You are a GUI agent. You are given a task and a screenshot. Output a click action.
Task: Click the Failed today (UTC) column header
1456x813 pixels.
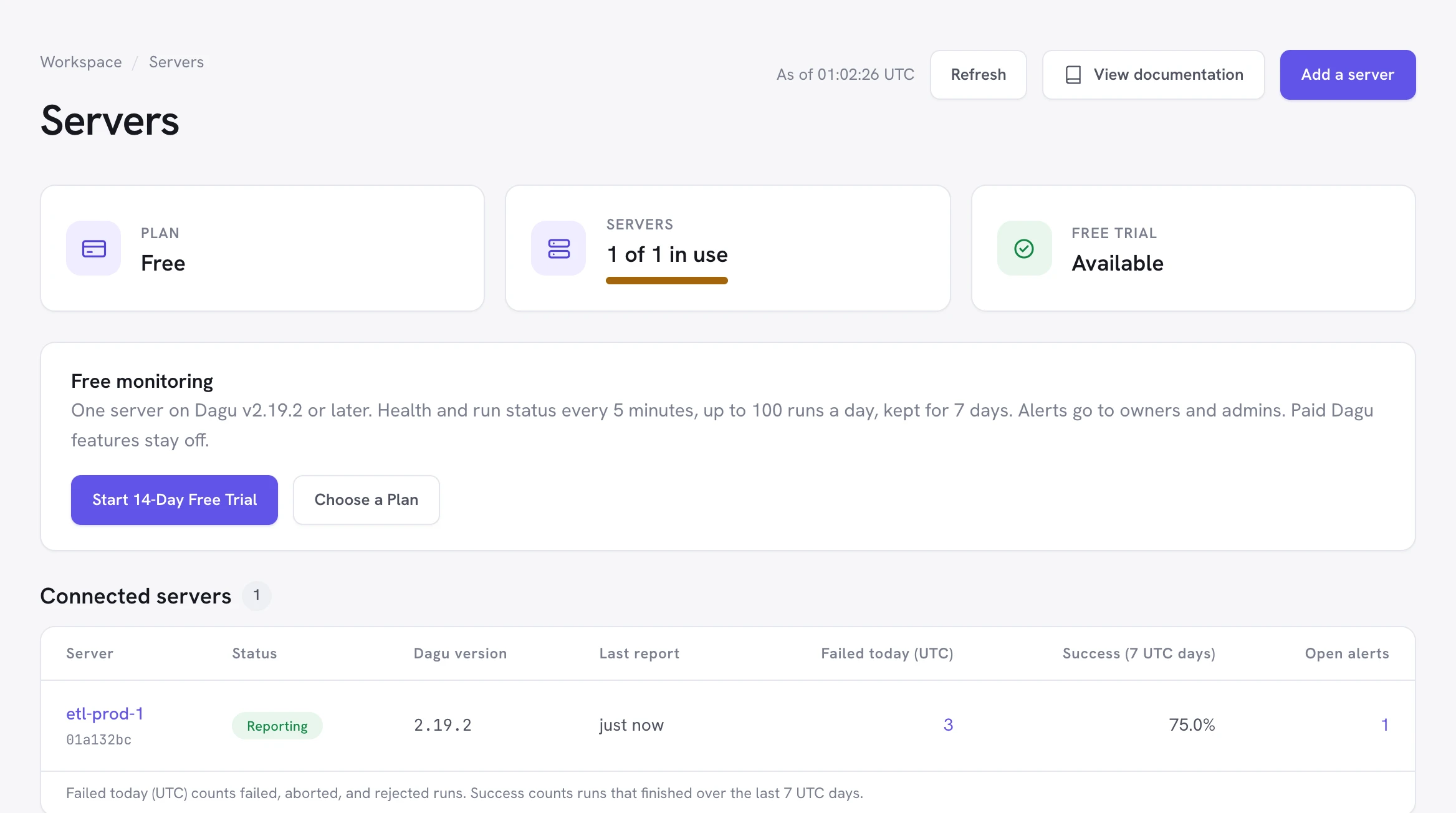click(x=887, y=653)
